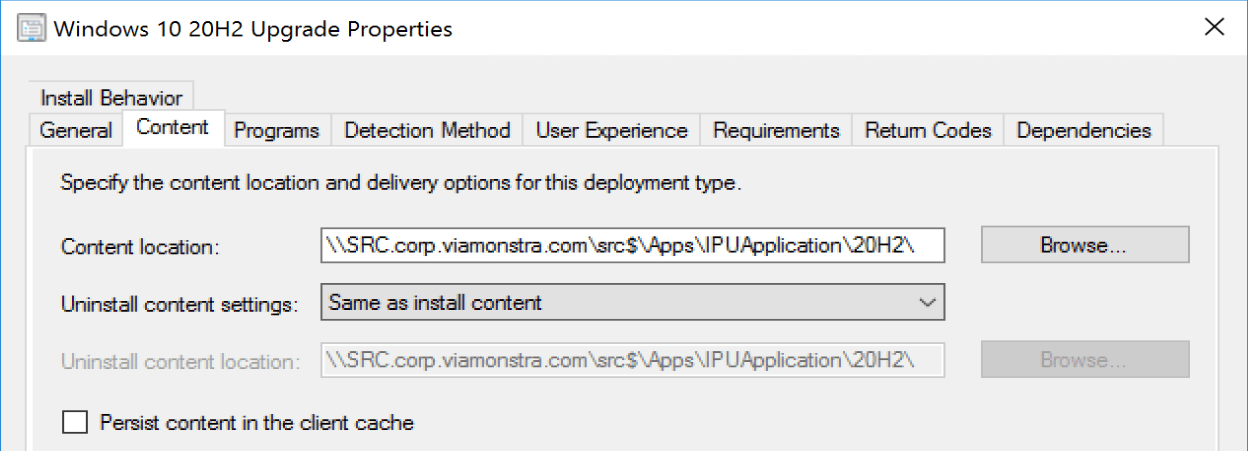Expand the Uninstall content settings dropdown
The width and height of the screenshot is (1248, 451).
point(927,301)
